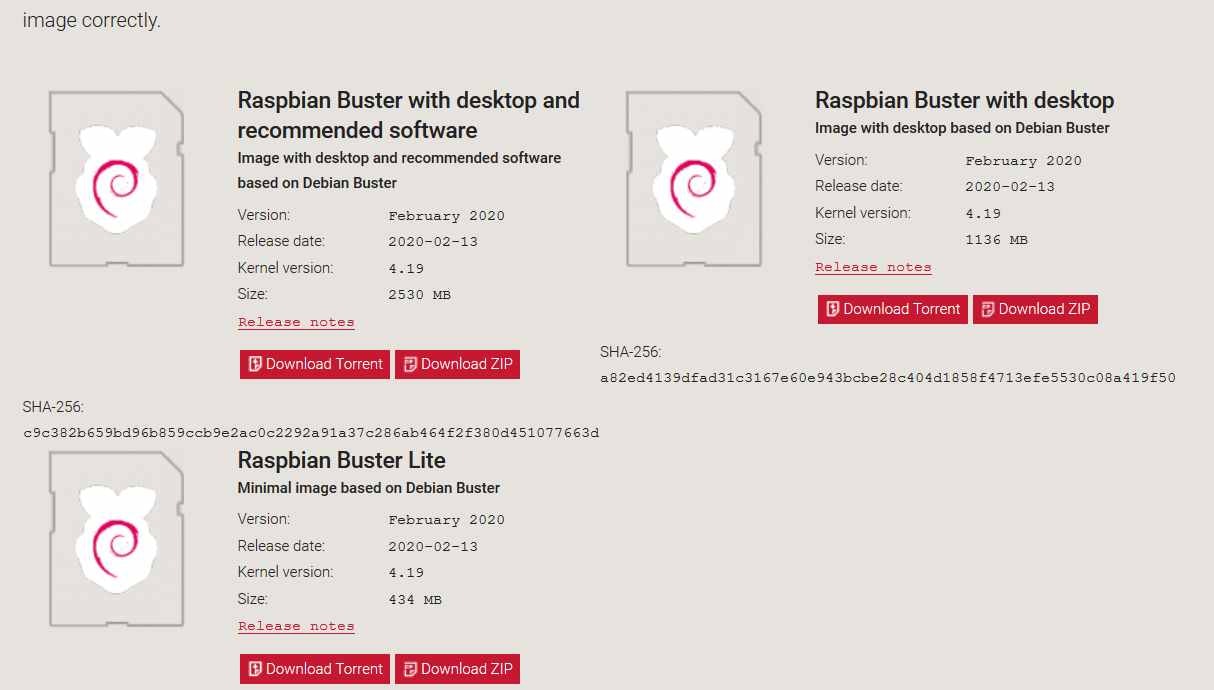Click the Raspbian Buster with desktop title
The width and height of the screenshot is (1214, 690).
(964, 100)
